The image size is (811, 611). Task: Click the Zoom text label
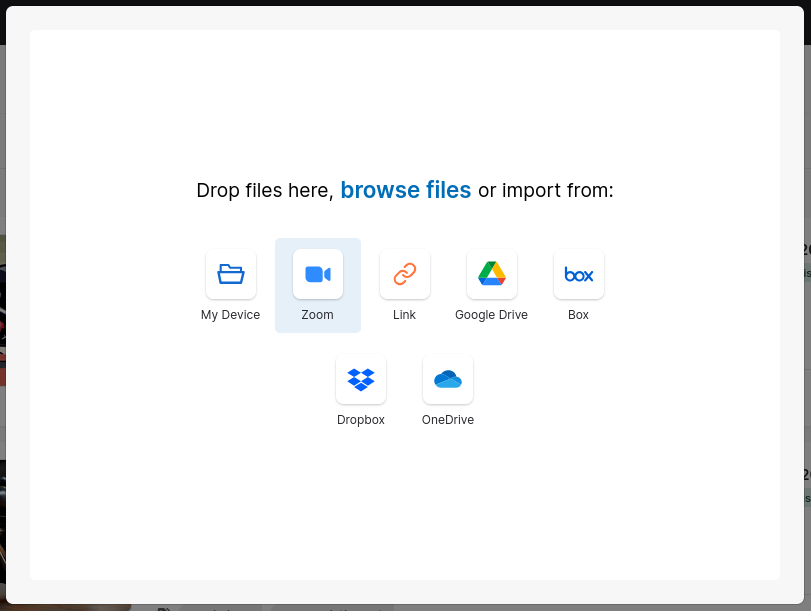click(318, 315)
